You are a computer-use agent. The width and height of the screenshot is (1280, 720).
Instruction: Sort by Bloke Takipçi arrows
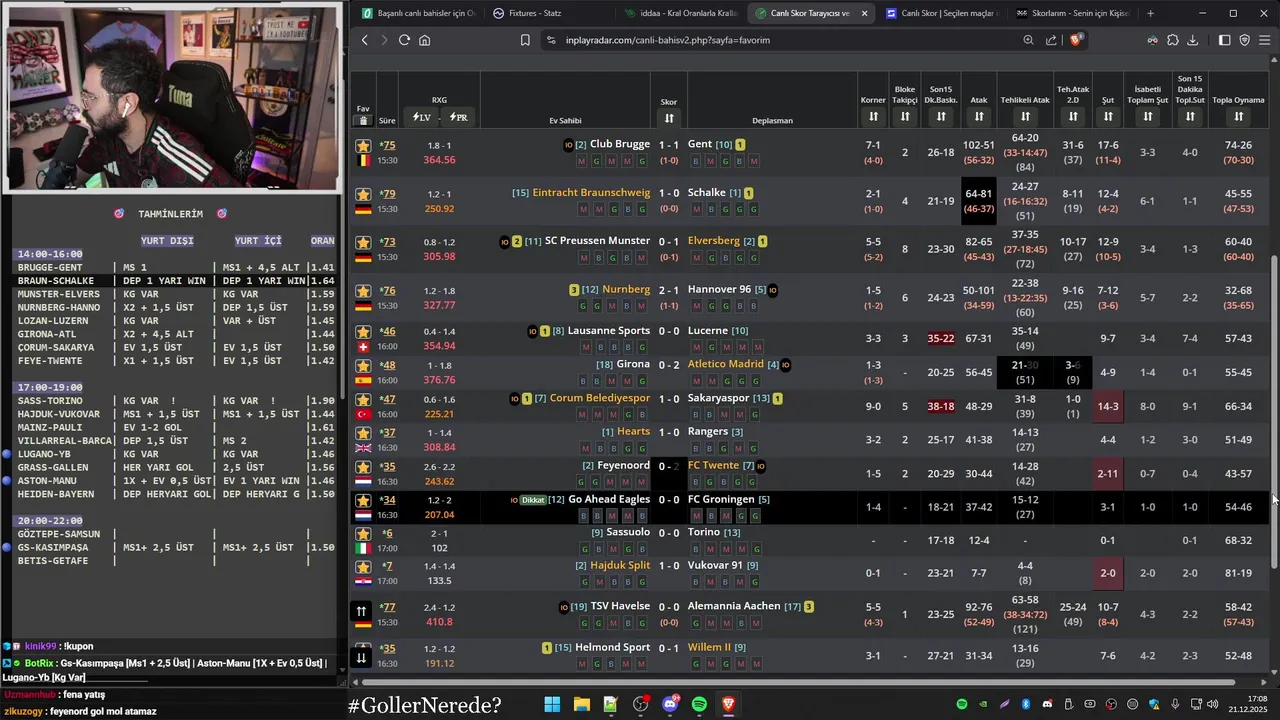(x=904, y=117)
